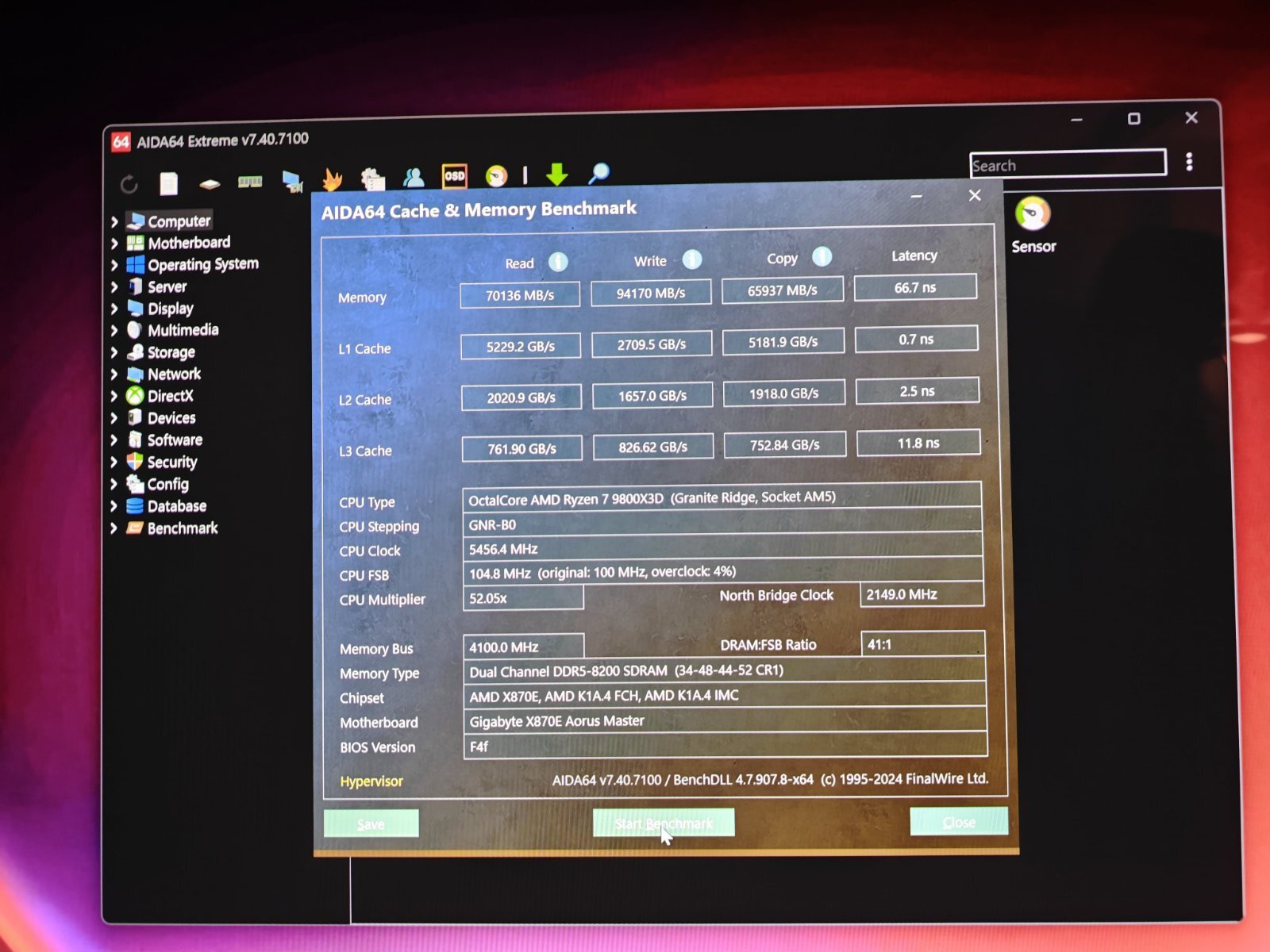Click Start Benchmark button

coord(664,823)
